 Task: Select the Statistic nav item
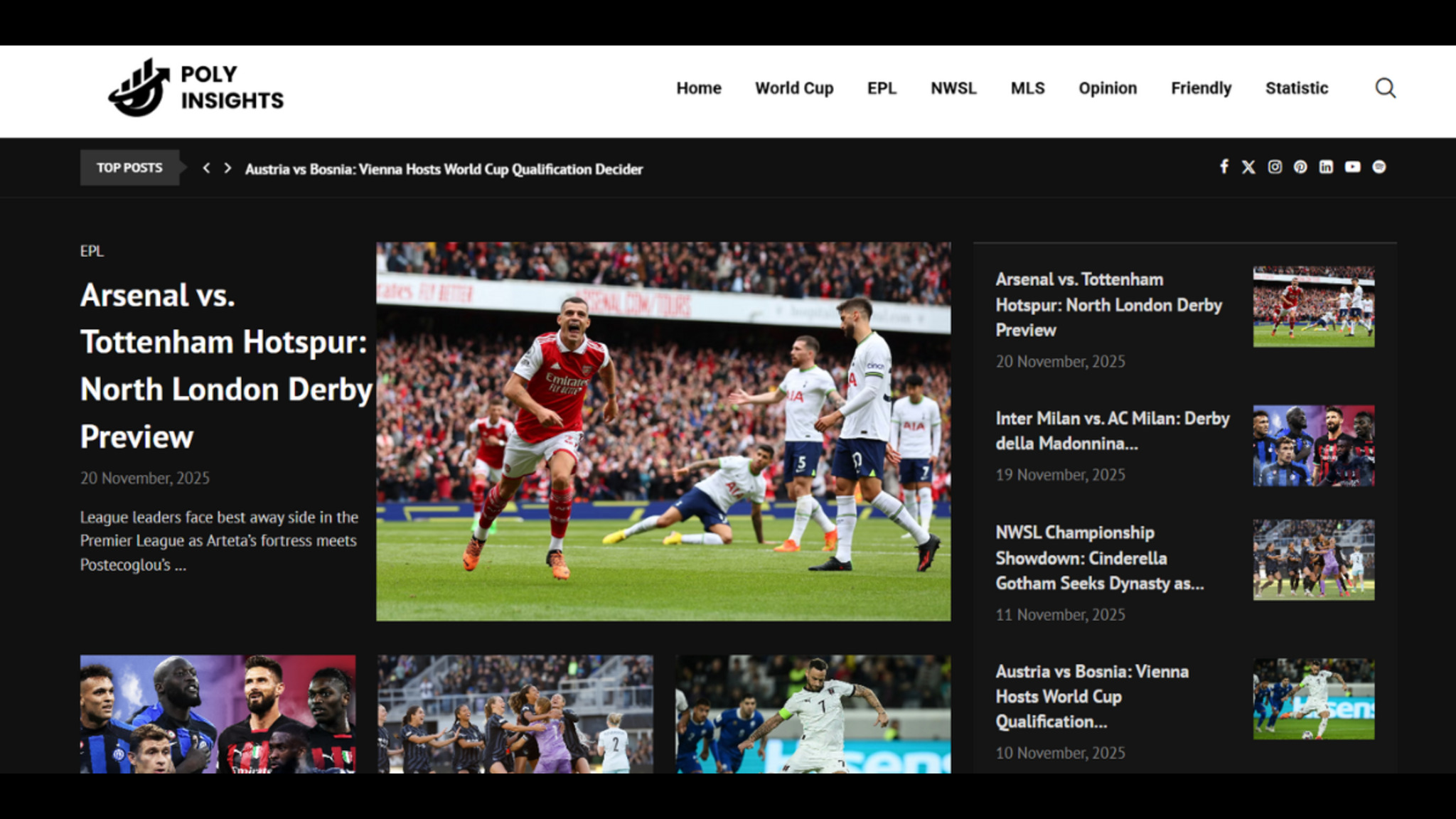click(x=1296, y=88)
